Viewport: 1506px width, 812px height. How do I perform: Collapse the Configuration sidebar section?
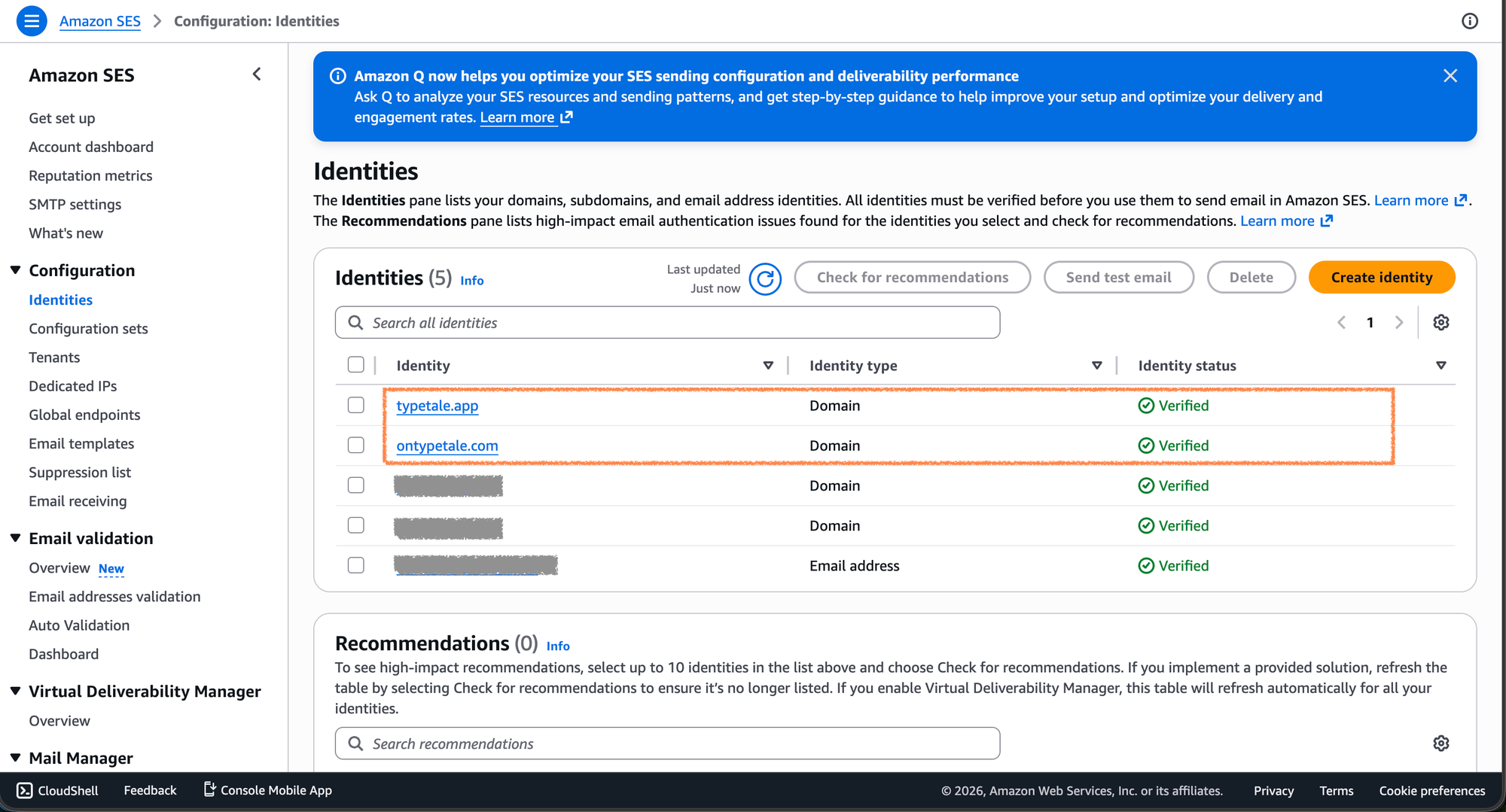tap(16, 270)
